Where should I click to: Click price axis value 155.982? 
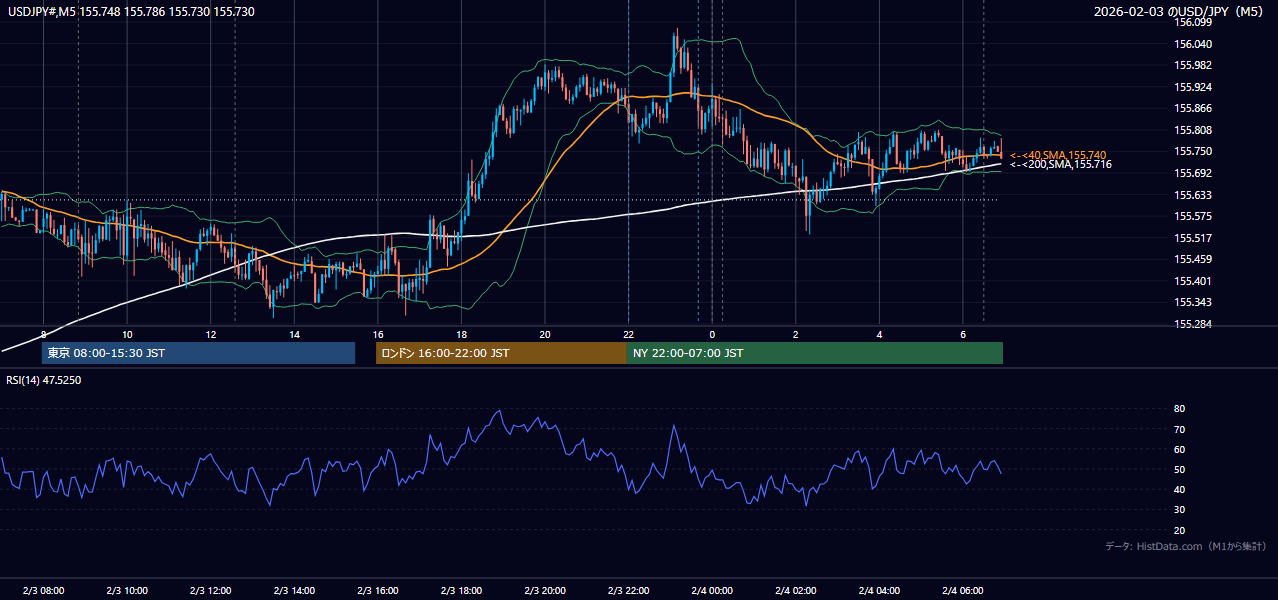pos(1193,65)
